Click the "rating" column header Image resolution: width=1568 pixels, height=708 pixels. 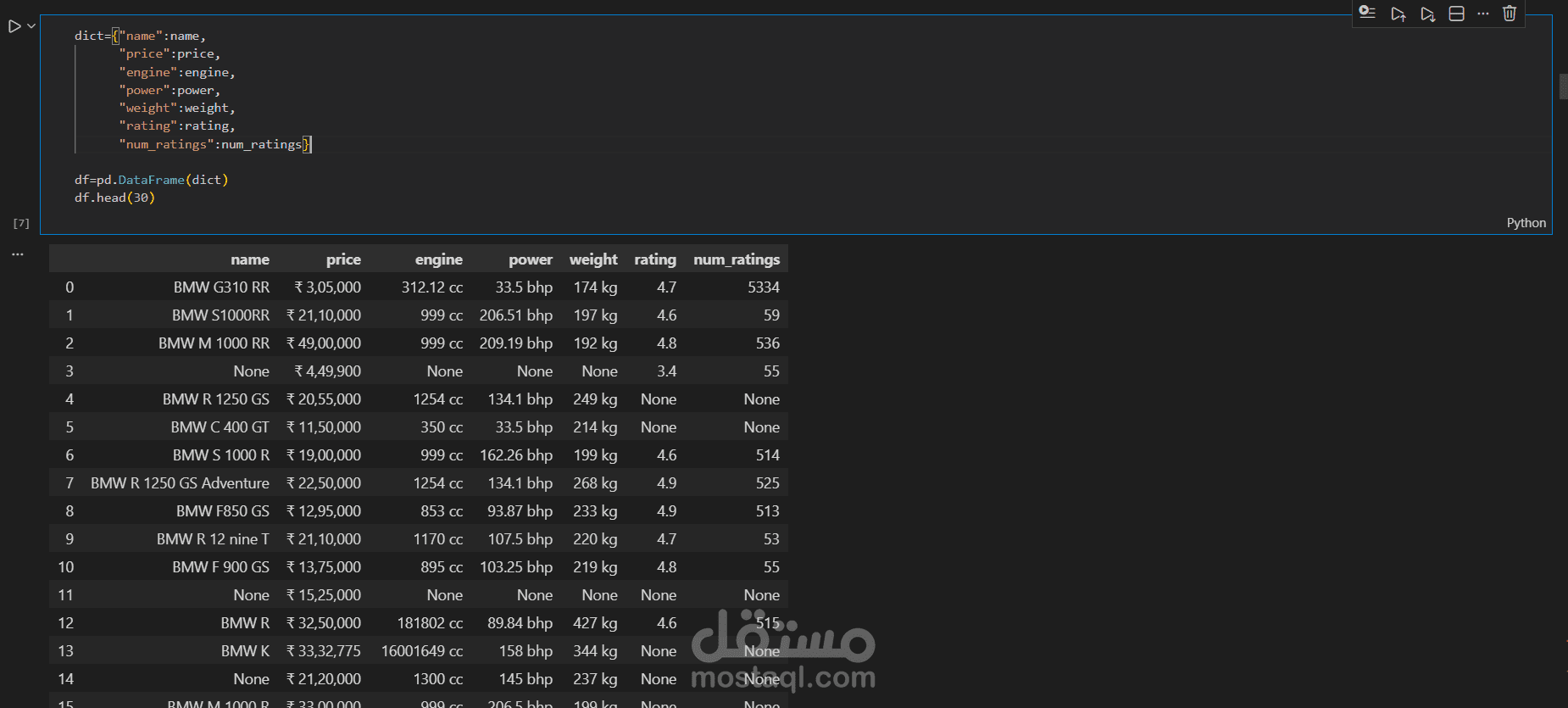(x=655, y=259)
